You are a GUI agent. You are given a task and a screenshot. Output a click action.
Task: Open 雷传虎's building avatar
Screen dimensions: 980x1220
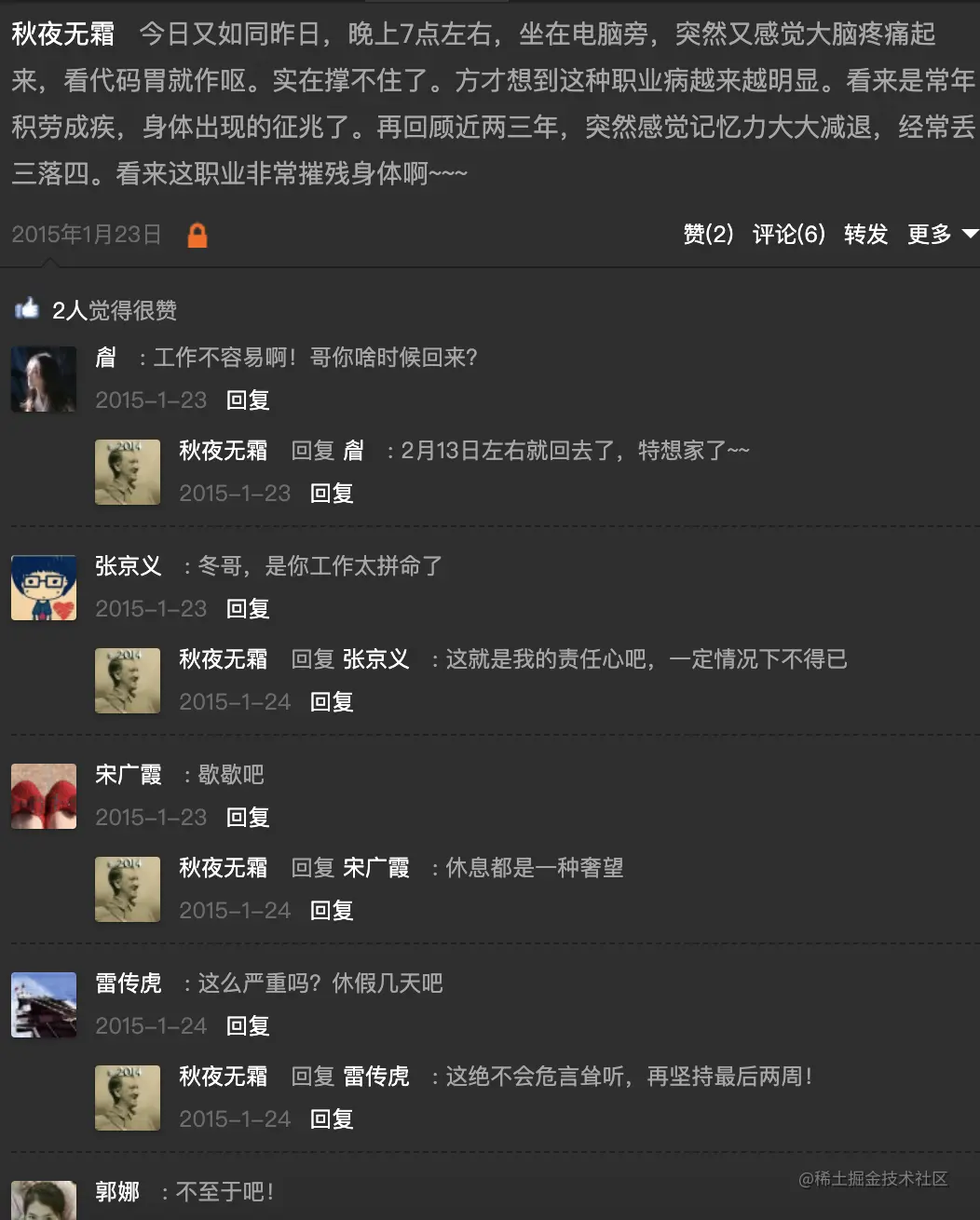click(44, 1006)
